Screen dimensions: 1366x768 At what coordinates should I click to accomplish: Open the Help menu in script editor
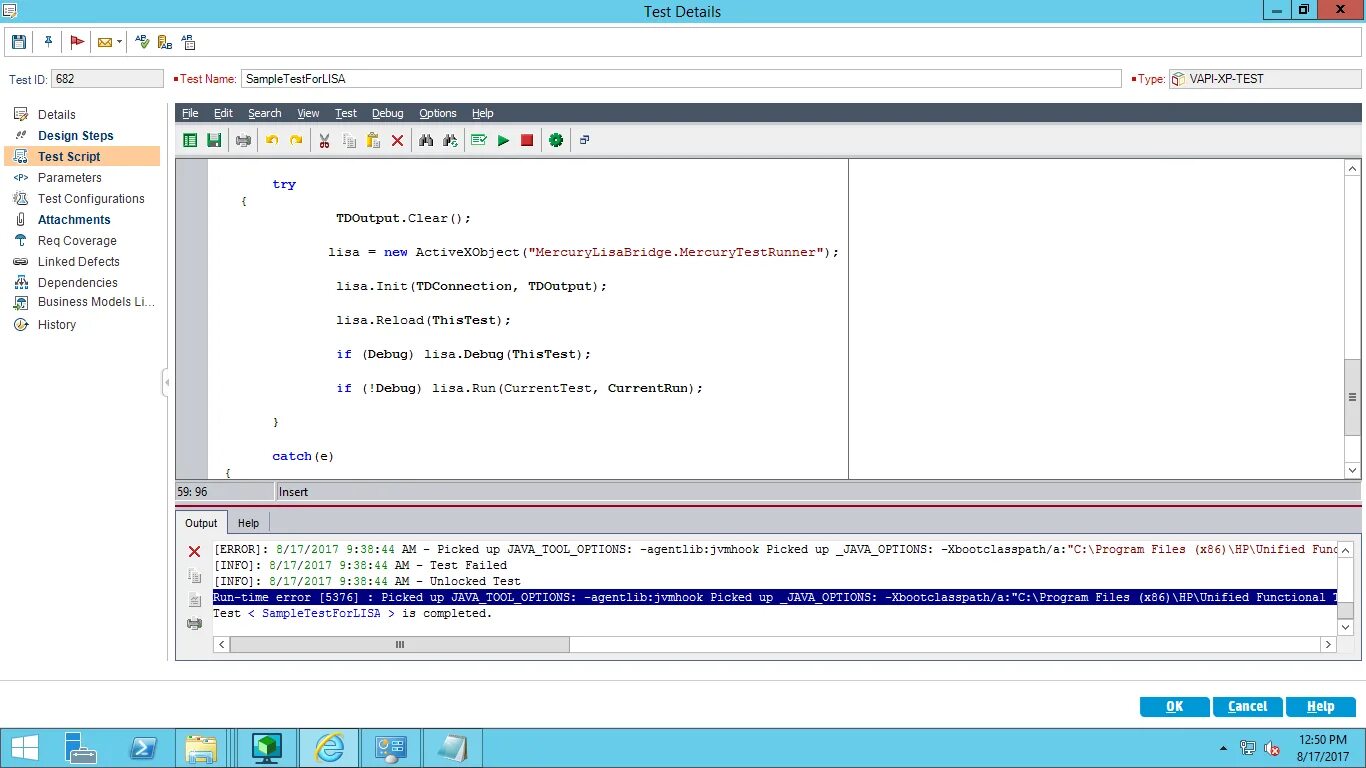[x=483, y=113]
